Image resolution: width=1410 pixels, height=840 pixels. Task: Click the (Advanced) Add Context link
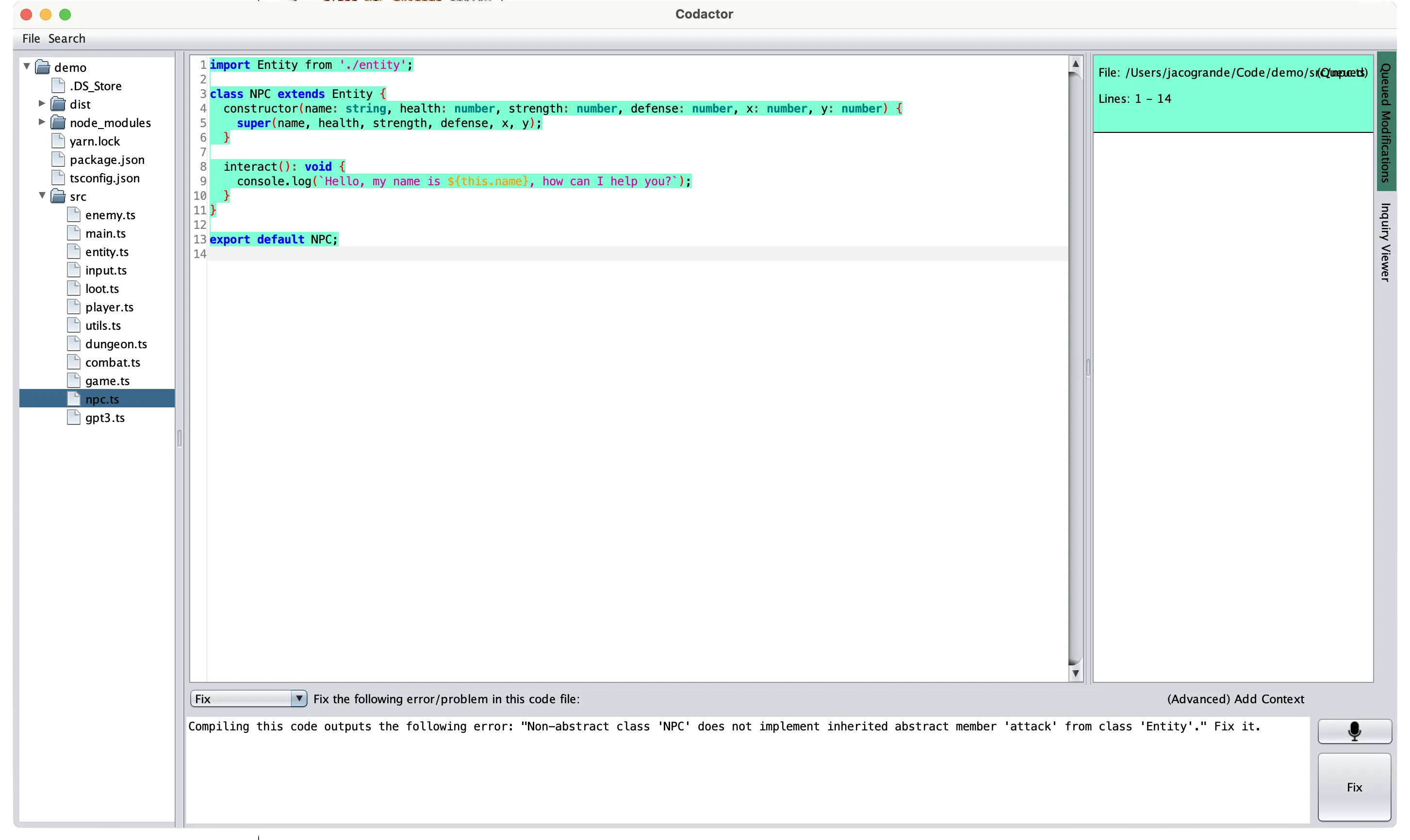[x=1235, y=699]
